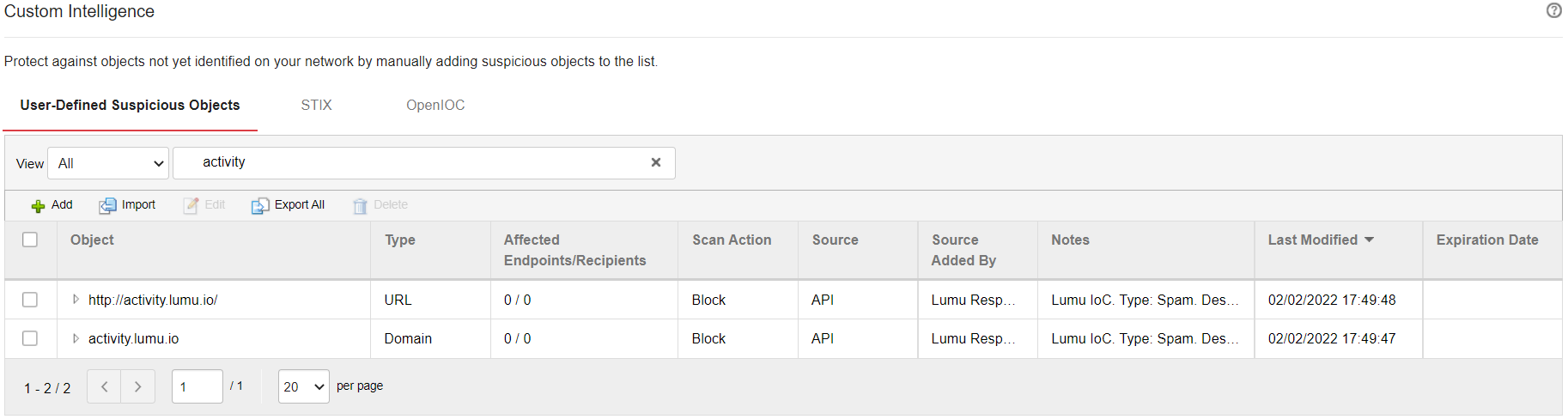Expand the activity.lumu.io domain row
Viewport: 1568px width, 419px height.
point(76,338)
